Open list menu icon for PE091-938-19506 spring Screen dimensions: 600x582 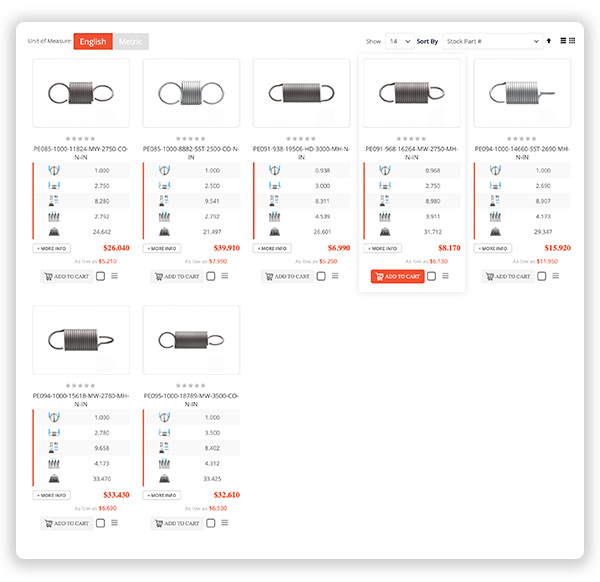[x=334, y=276]
